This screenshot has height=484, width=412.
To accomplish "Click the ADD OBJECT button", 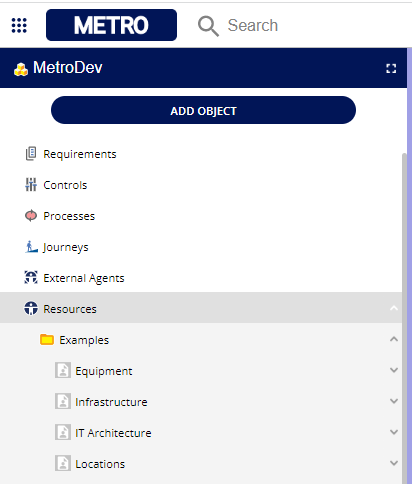I will click(203, 110).
